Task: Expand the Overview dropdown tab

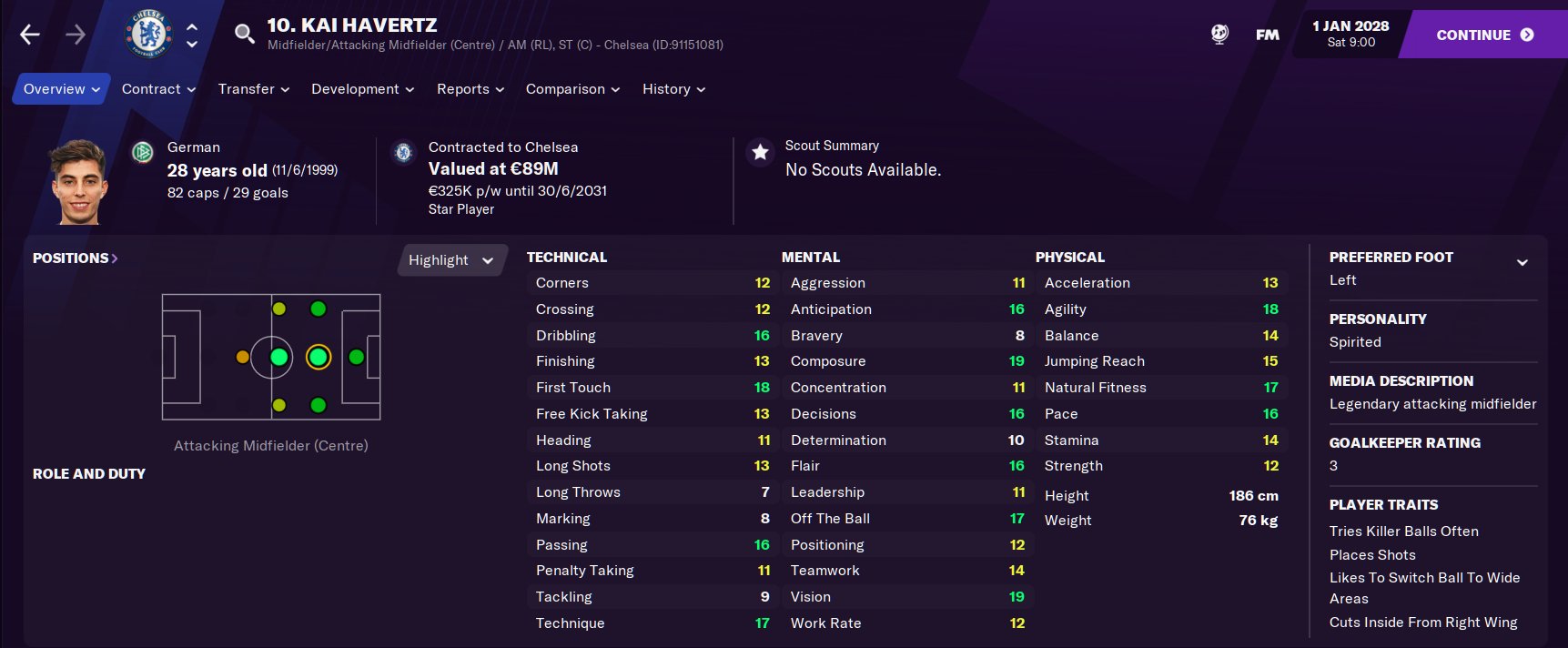Action: (61, 89)
